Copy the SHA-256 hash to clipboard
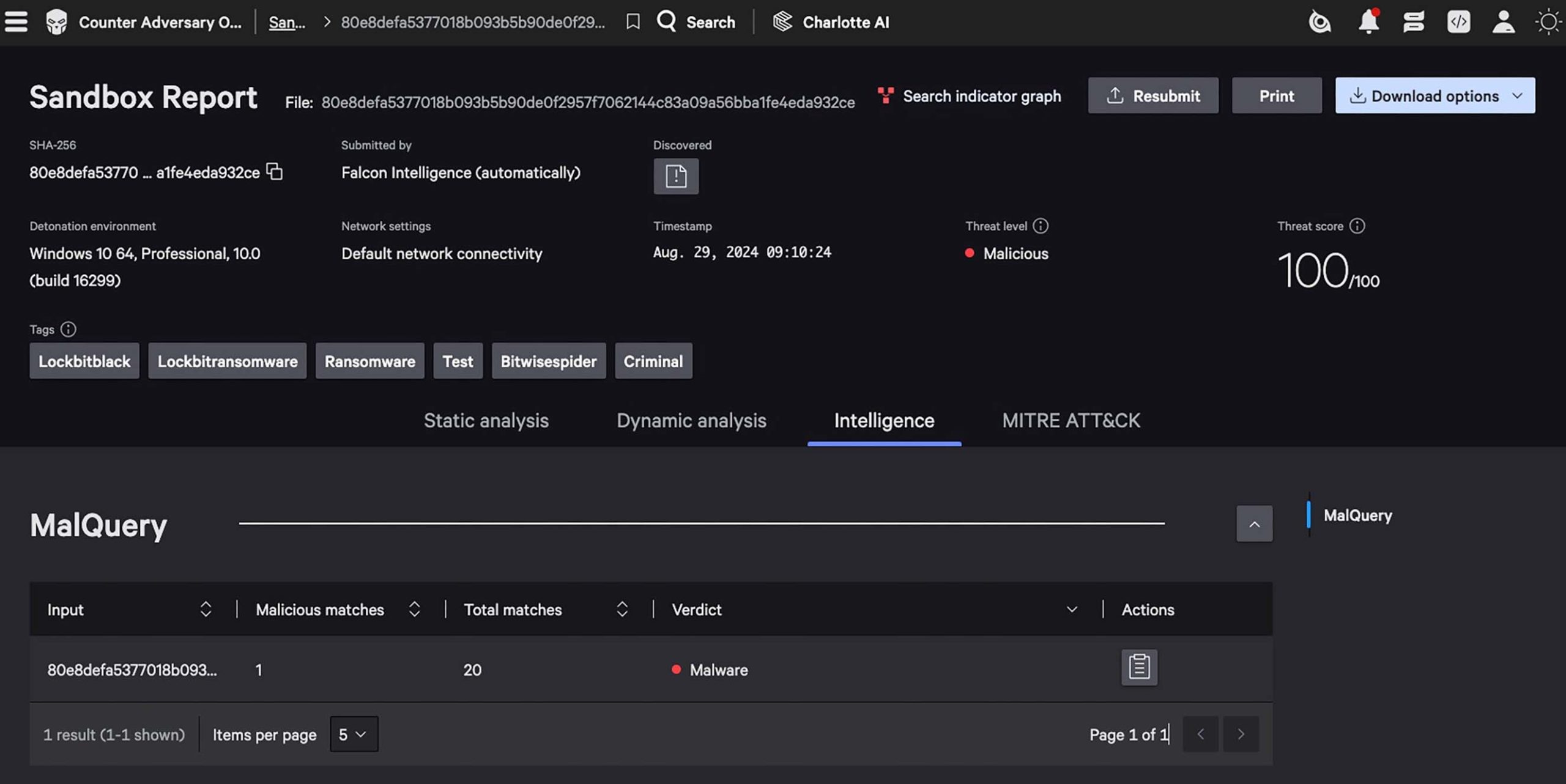 (x=275, y=172)
